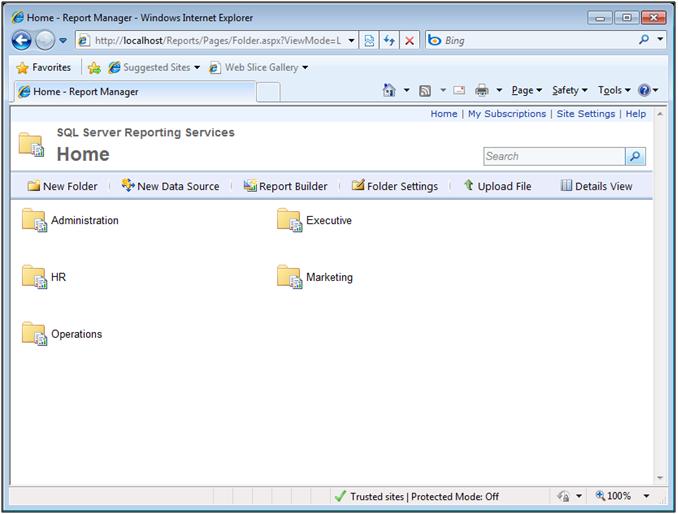Click the red Stop loading icon
The height and width of the screenshot is (514, 678).
tap(409, 41)
